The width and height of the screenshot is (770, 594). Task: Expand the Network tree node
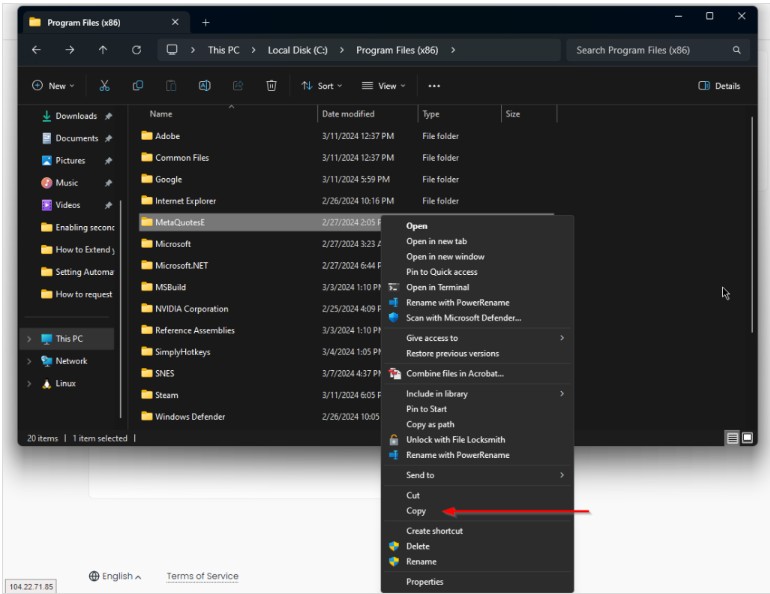pyautogui.click(x=29, y=361)
